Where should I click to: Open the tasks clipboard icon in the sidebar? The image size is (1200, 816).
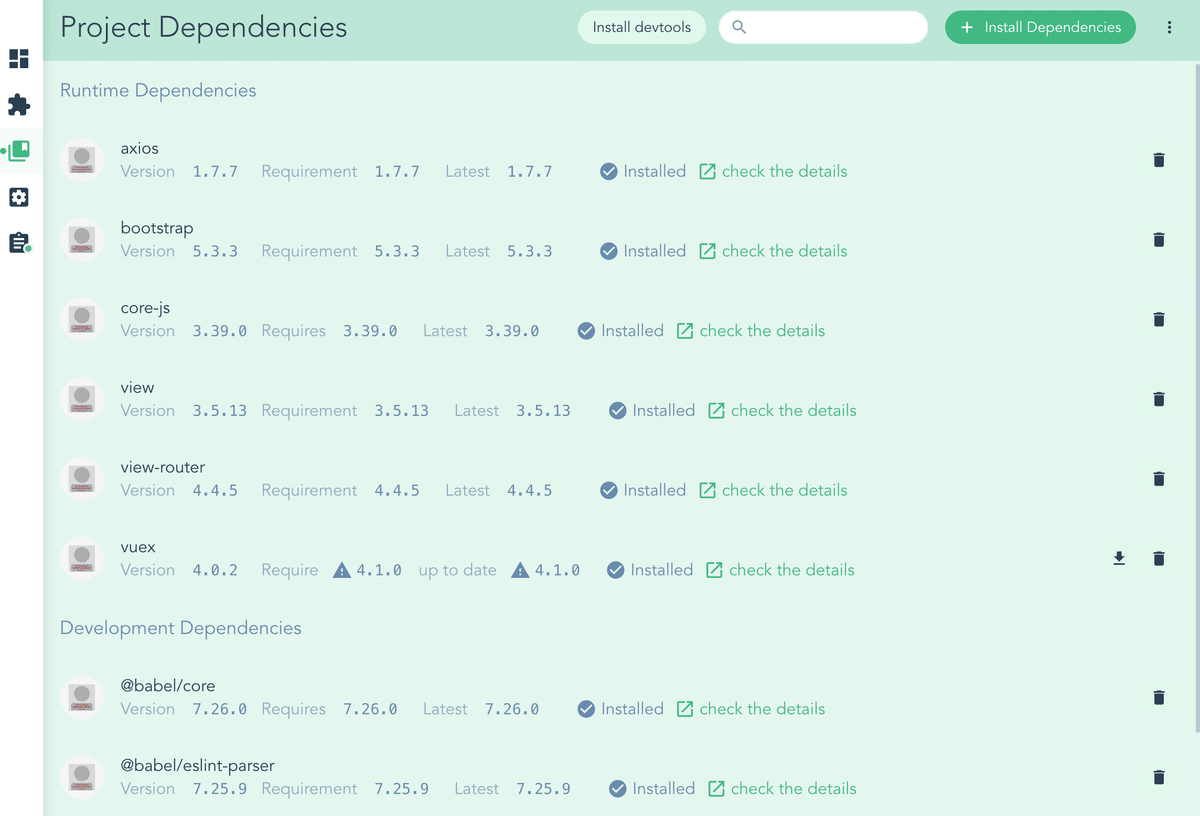[19, 243]
